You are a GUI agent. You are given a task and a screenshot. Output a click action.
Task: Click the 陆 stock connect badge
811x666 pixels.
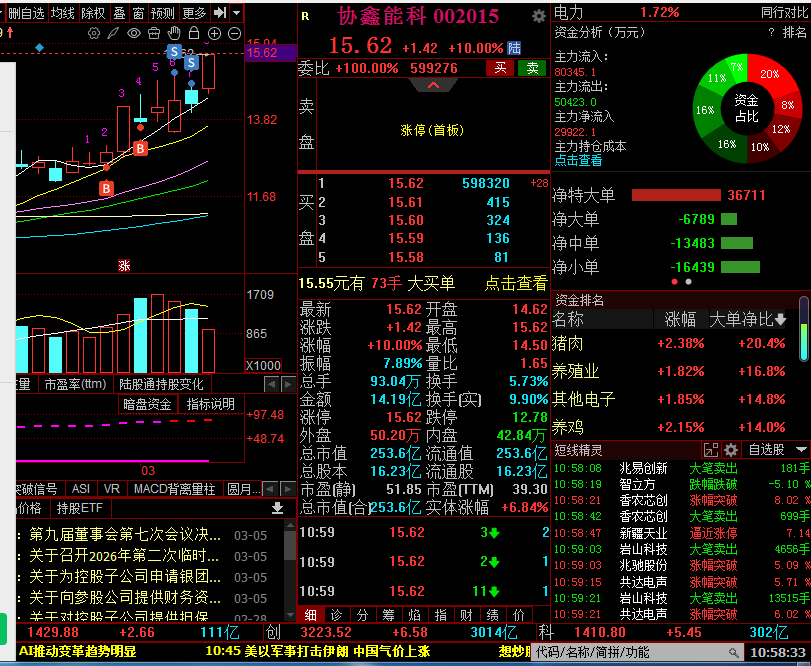tap(514, 48)
